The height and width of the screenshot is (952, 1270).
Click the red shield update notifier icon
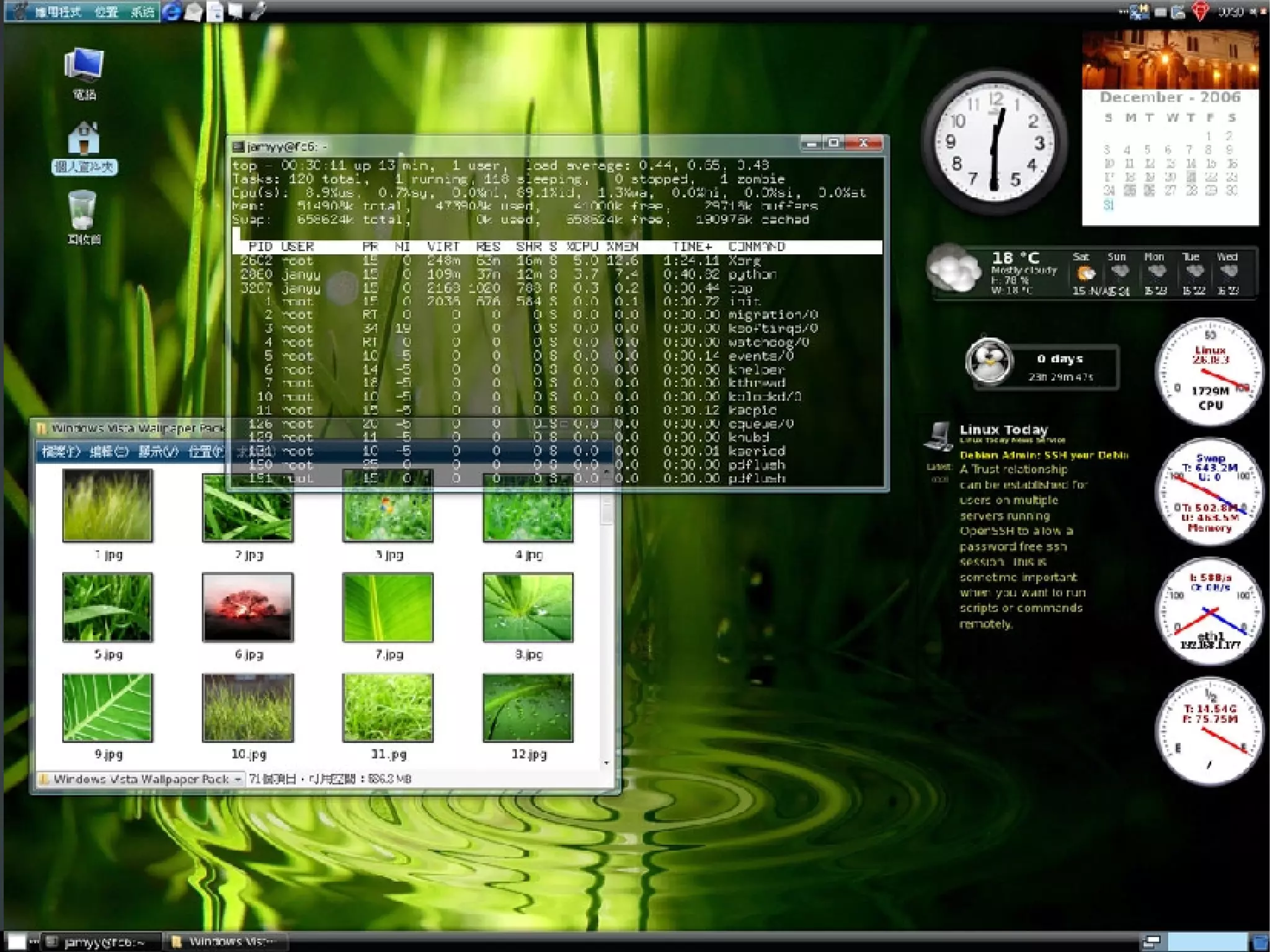[1200, 12]
